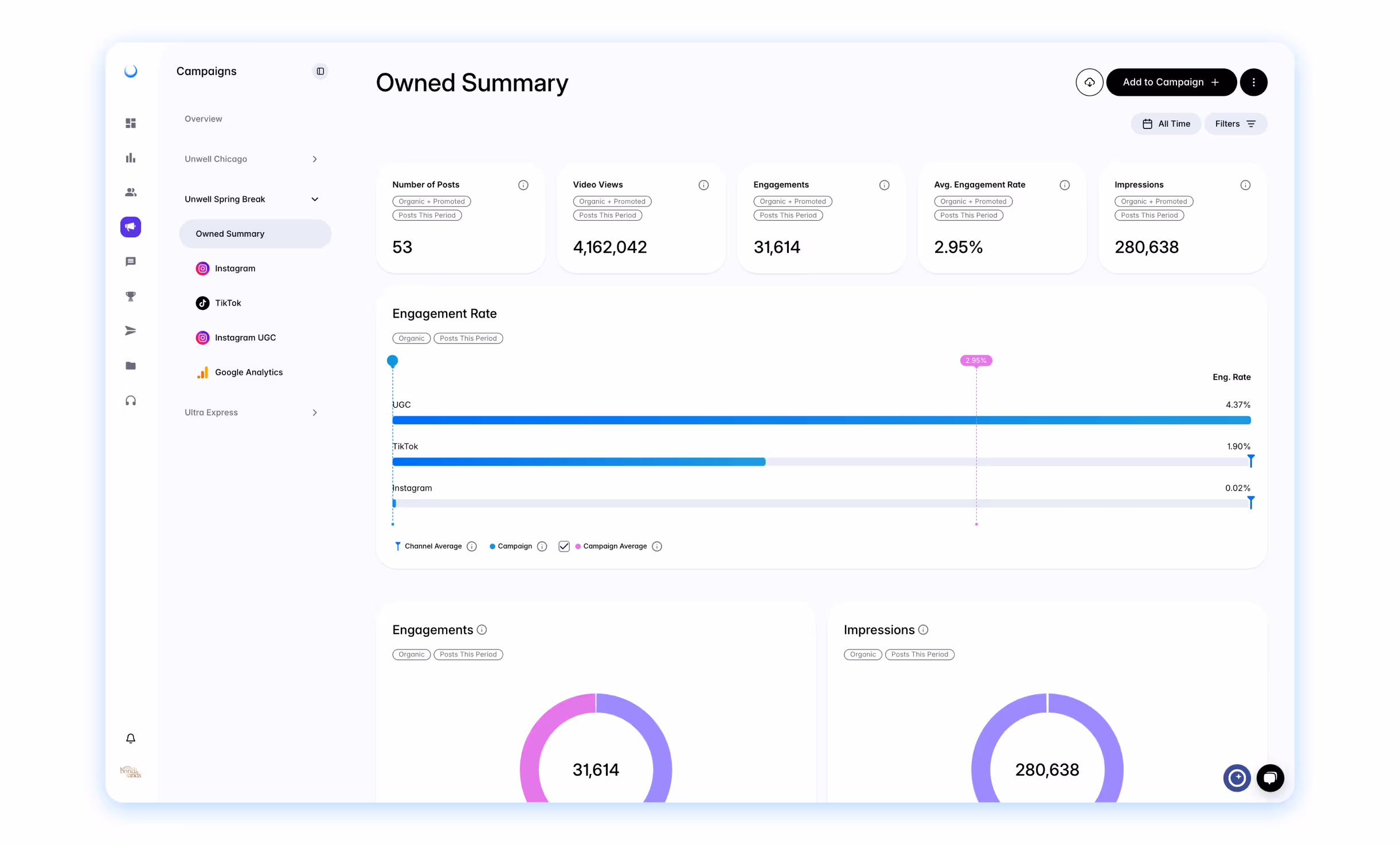Open the three-dot more options menu
Image resolution: width=1400 pixels, height=845 pixels.
tap(1253, 83)
